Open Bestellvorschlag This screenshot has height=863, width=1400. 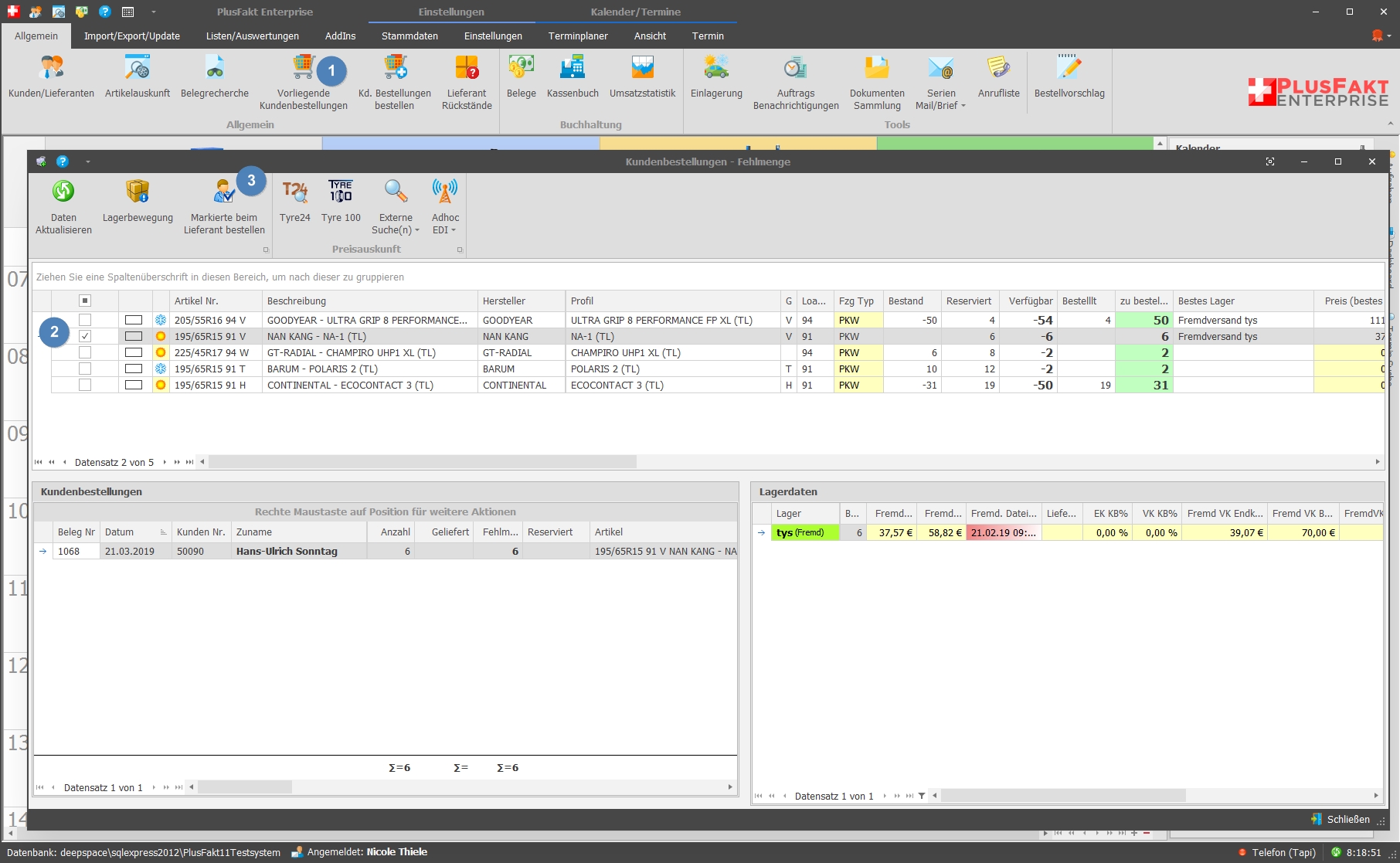1069,77
